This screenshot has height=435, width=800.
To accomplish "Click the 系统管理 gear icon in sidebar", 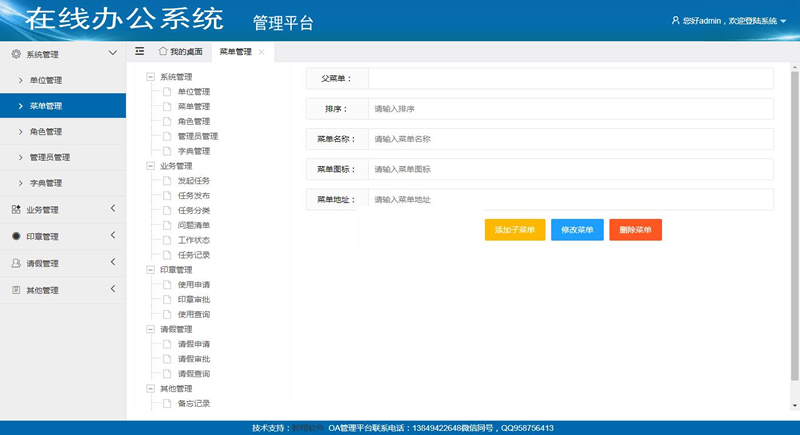I will coord(16,54).
